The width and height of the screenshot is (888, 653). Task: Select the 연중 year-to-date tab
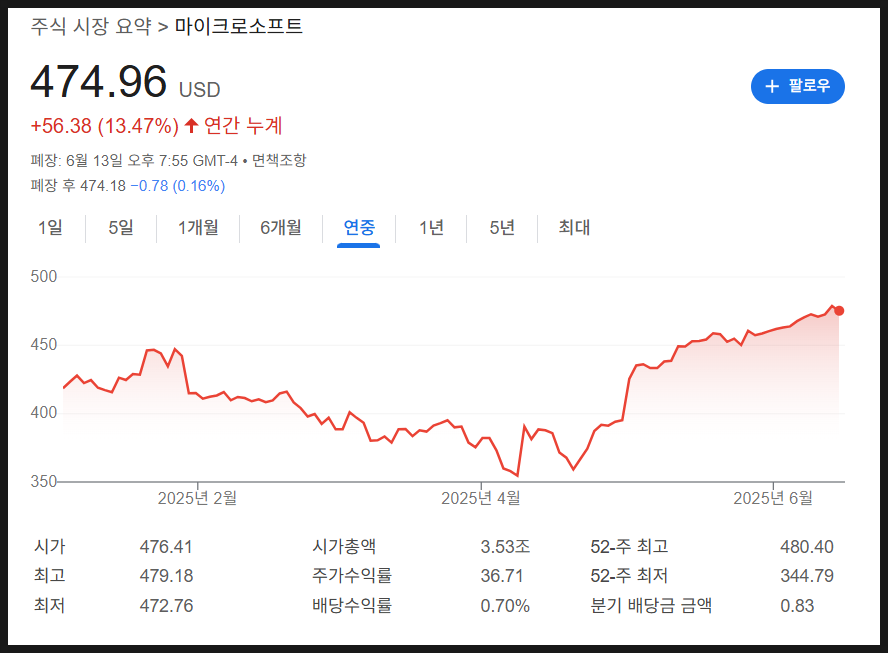coord(359,228)
